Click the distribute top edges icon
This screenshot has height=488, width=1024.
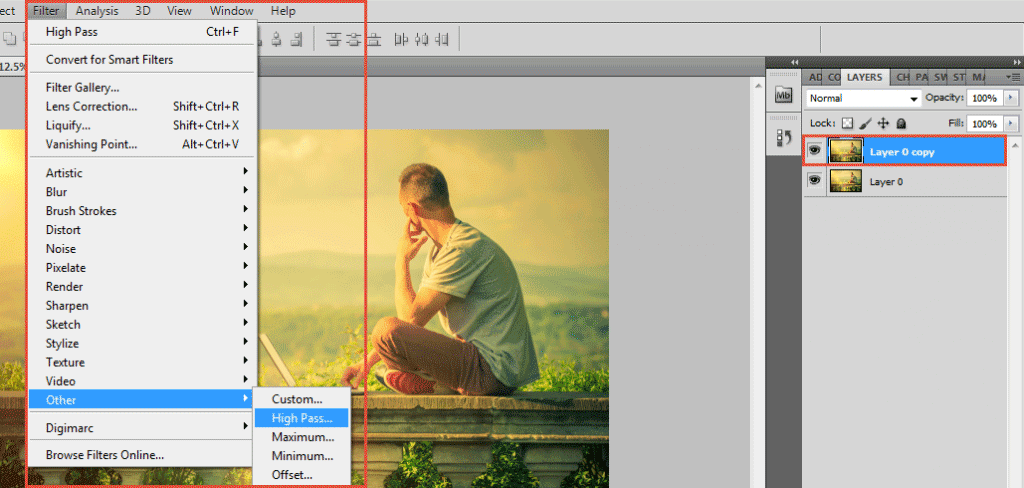point(334,40)
